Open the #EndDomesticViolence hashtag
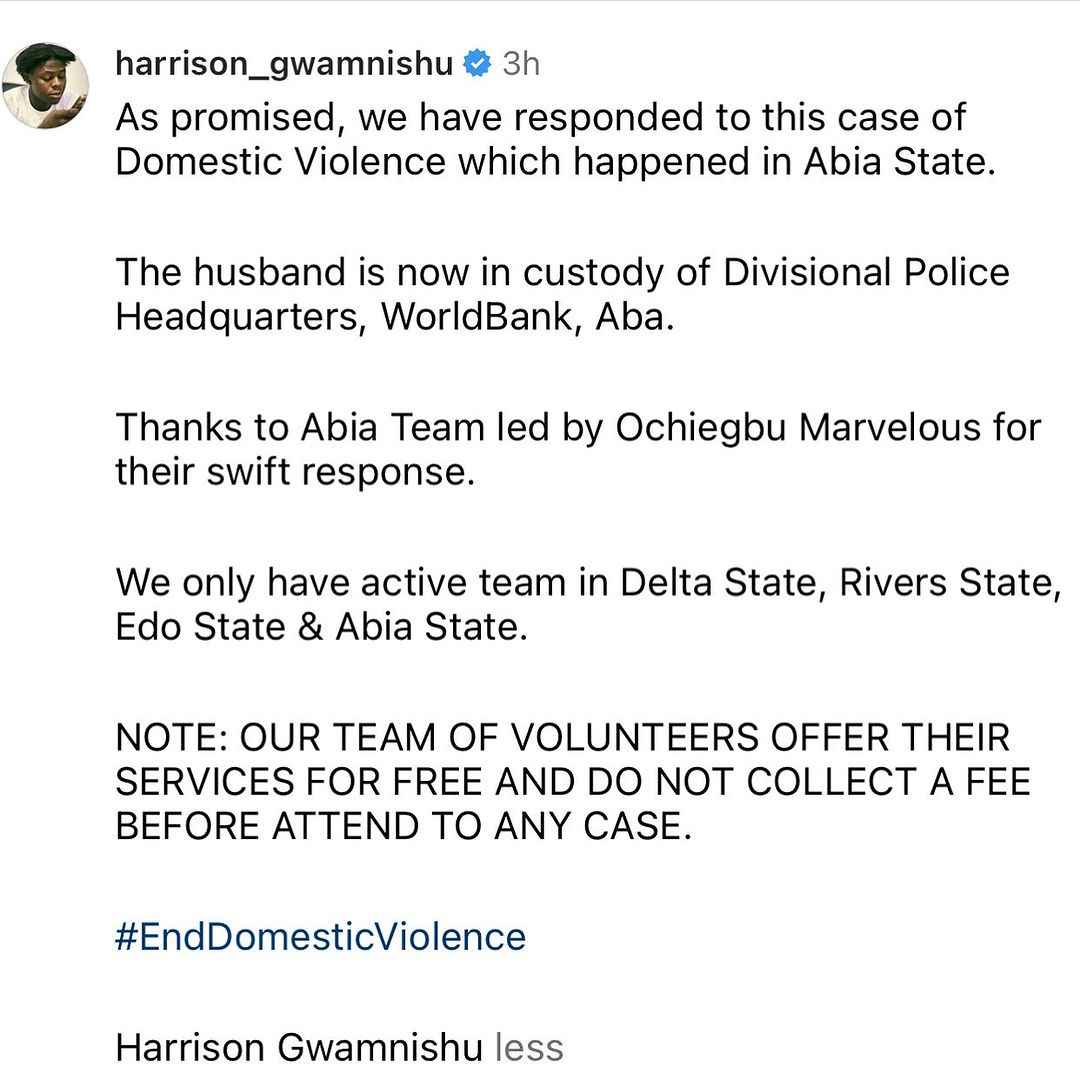This screenshot has width=1080, height=1080. pos(320,937)
